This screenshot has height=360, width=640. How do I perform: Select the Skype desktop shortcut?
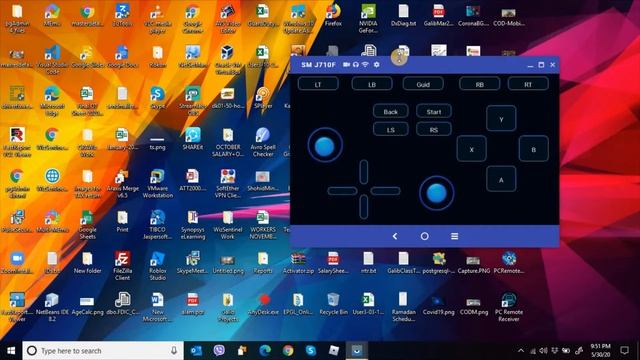158,98
